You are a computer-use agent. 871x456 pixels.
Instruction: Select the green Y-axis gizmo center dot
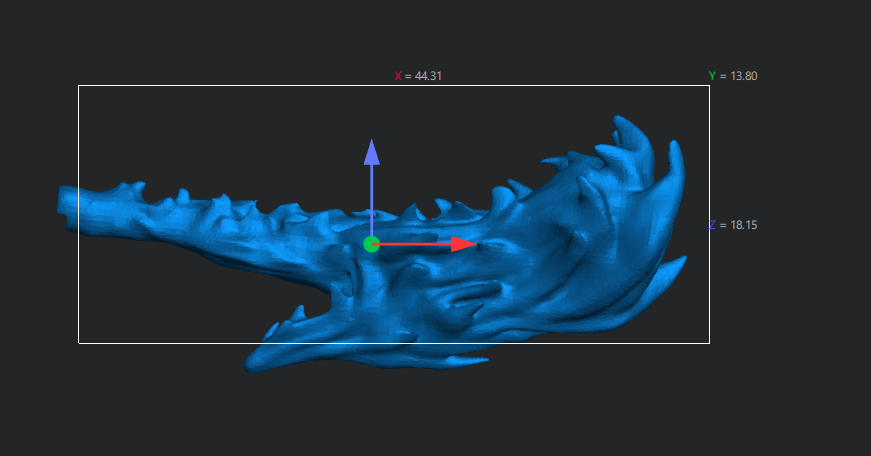pos(371,244)
